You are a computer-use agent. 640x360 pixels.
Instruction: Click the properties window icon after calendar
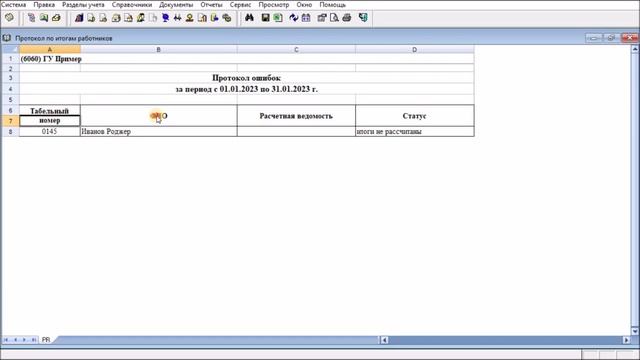(x=322, y=18)
